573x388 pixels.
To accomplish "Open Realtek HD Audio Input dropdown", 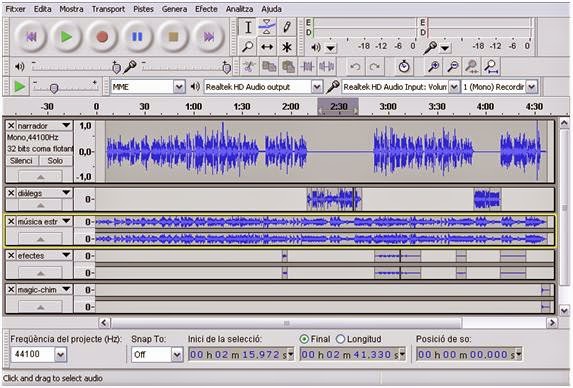I will click(454, 87).
